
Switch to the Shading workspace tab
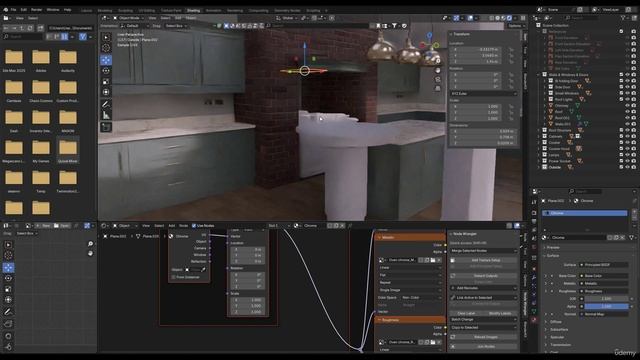tap(193, 10)
